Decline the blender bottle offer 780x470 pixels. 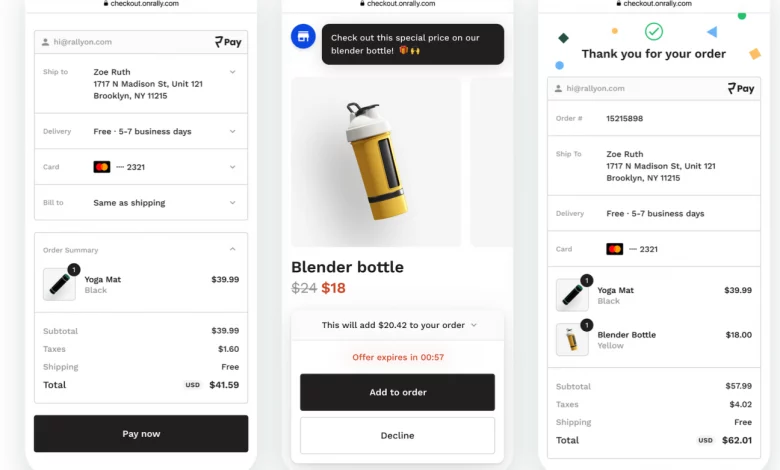(x=397, y=436)
